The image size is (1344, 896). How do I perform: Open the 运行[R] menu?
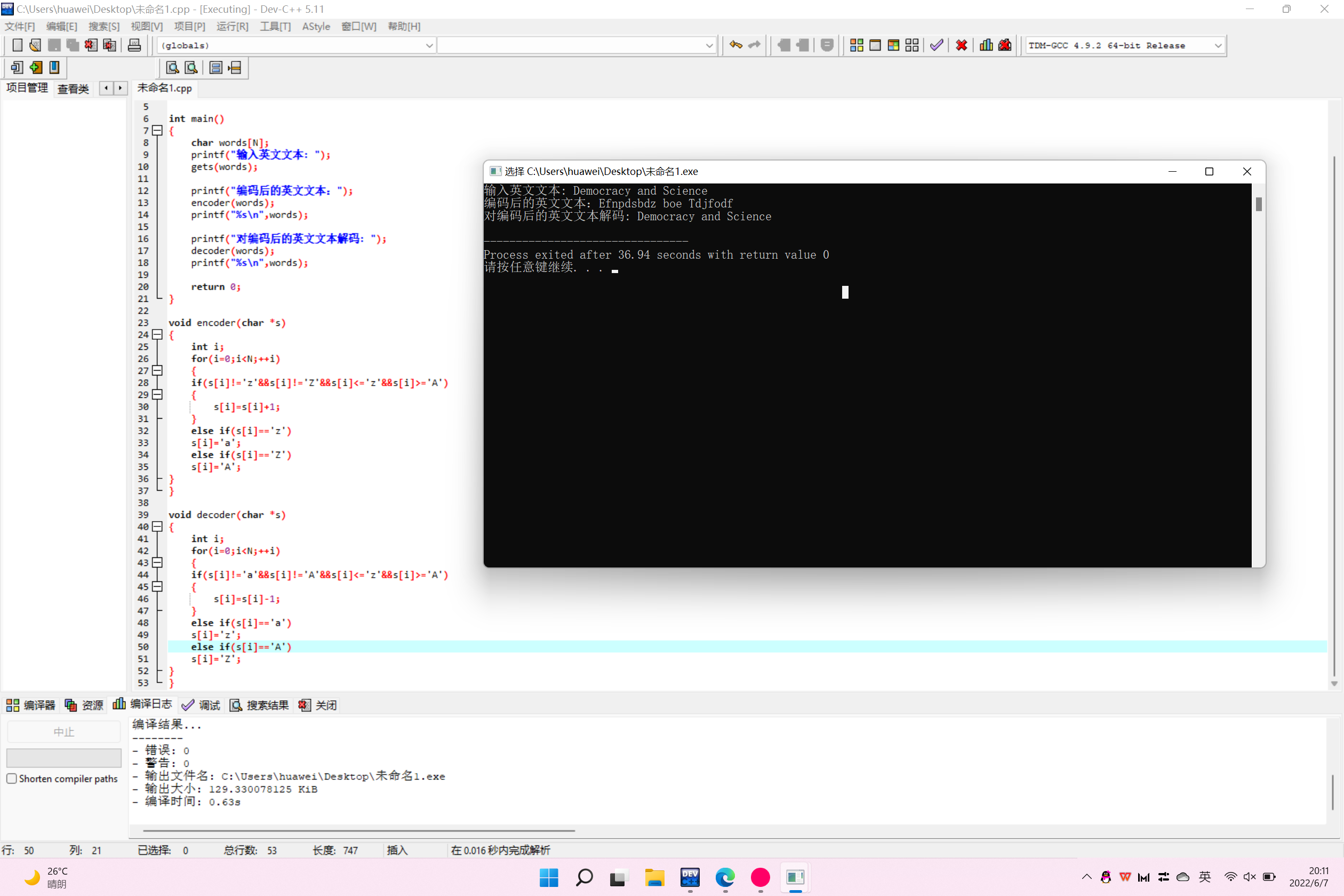[x=232, y=26]
